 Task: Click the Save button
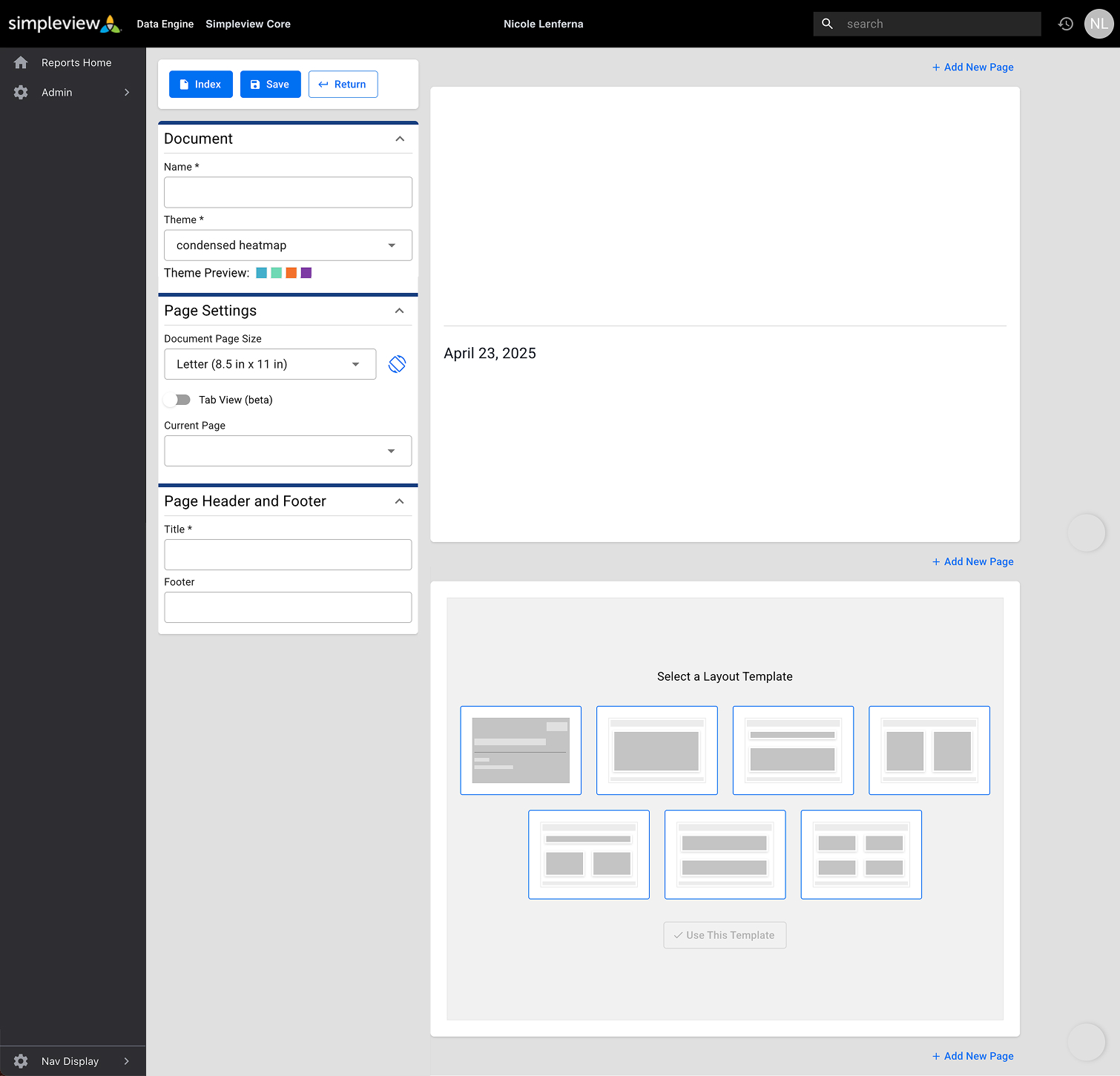270,85
